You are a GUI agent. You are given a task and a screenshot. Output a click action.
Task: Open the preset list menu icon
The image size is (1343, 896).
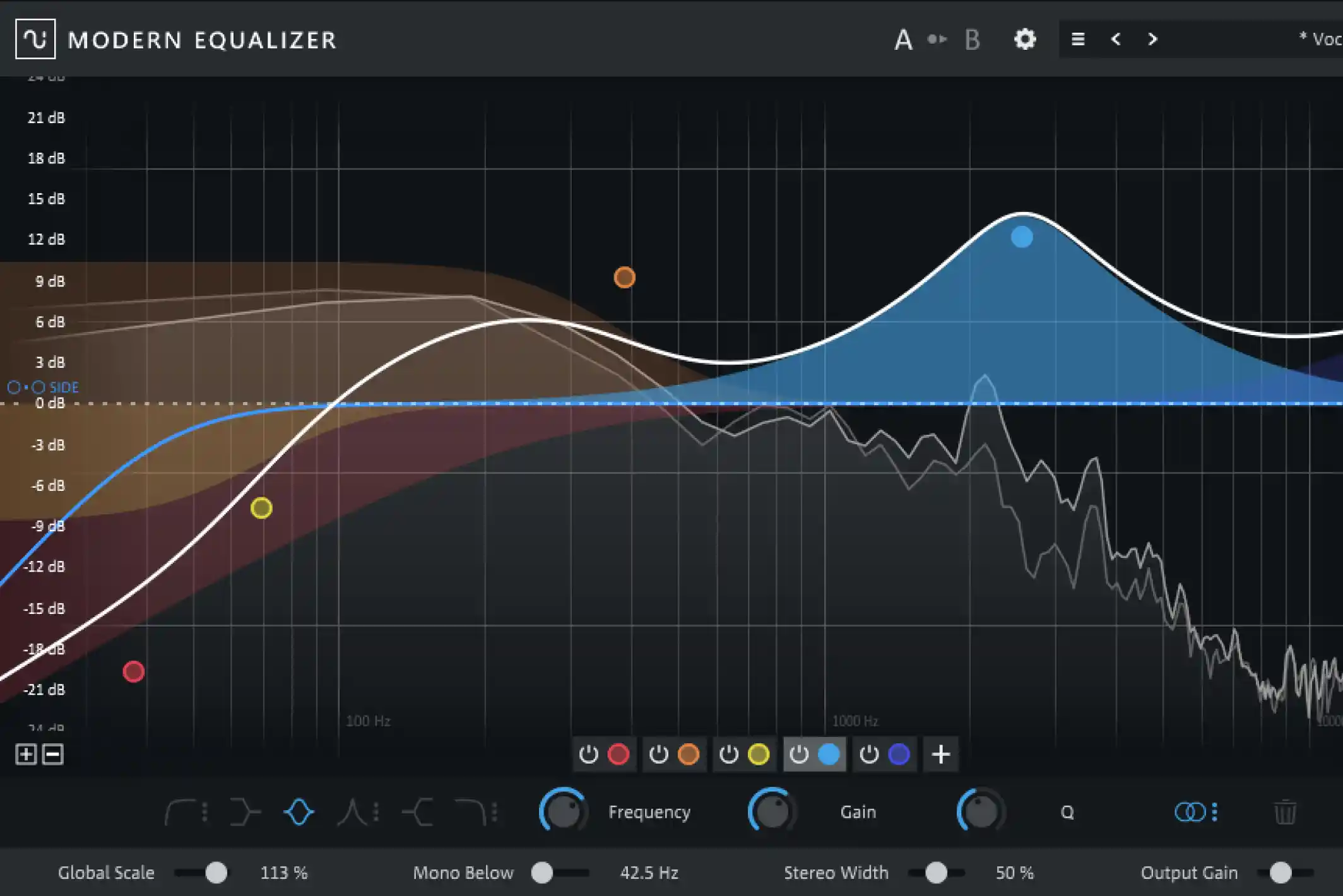point(1078,39)
